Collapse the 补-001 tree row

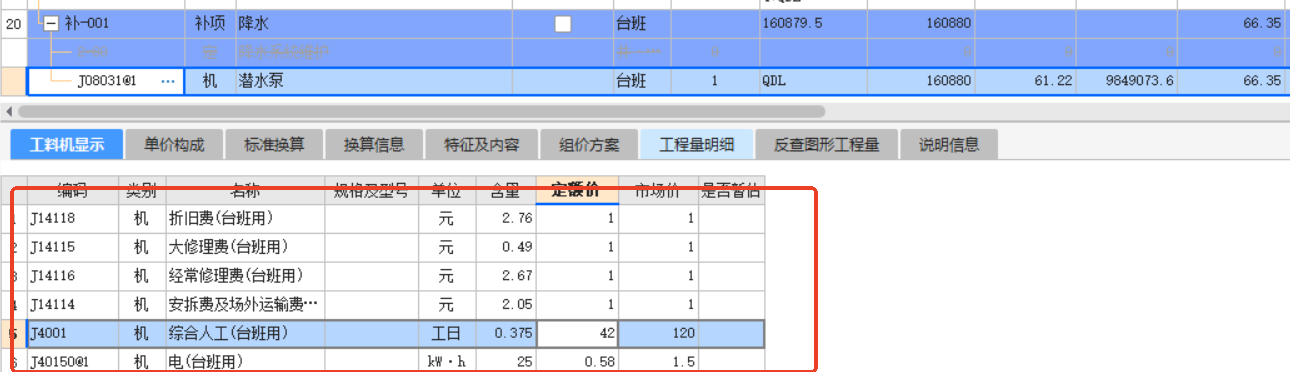coord(51,23)
